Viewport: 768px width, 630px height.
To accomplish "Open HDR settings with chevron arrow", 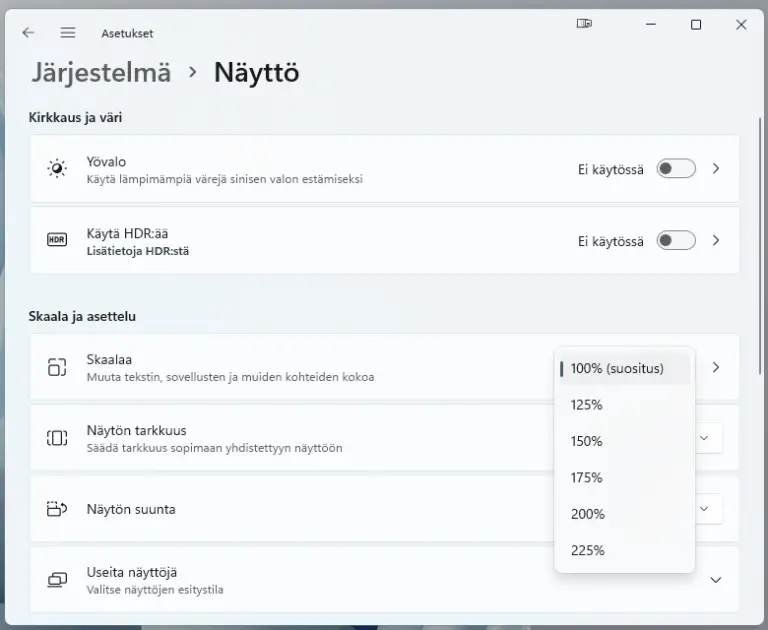I will (716, 240).
